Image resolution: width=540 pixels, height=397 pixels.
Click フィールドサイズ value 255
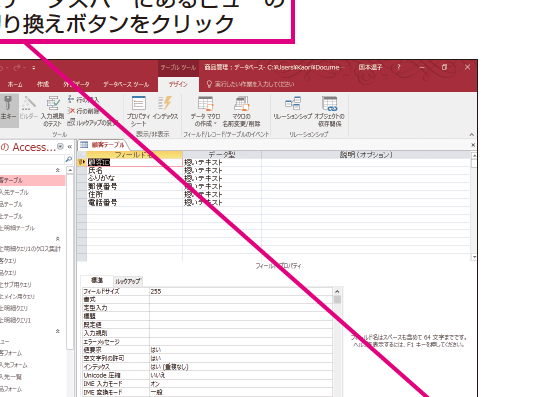click(241, 291)
